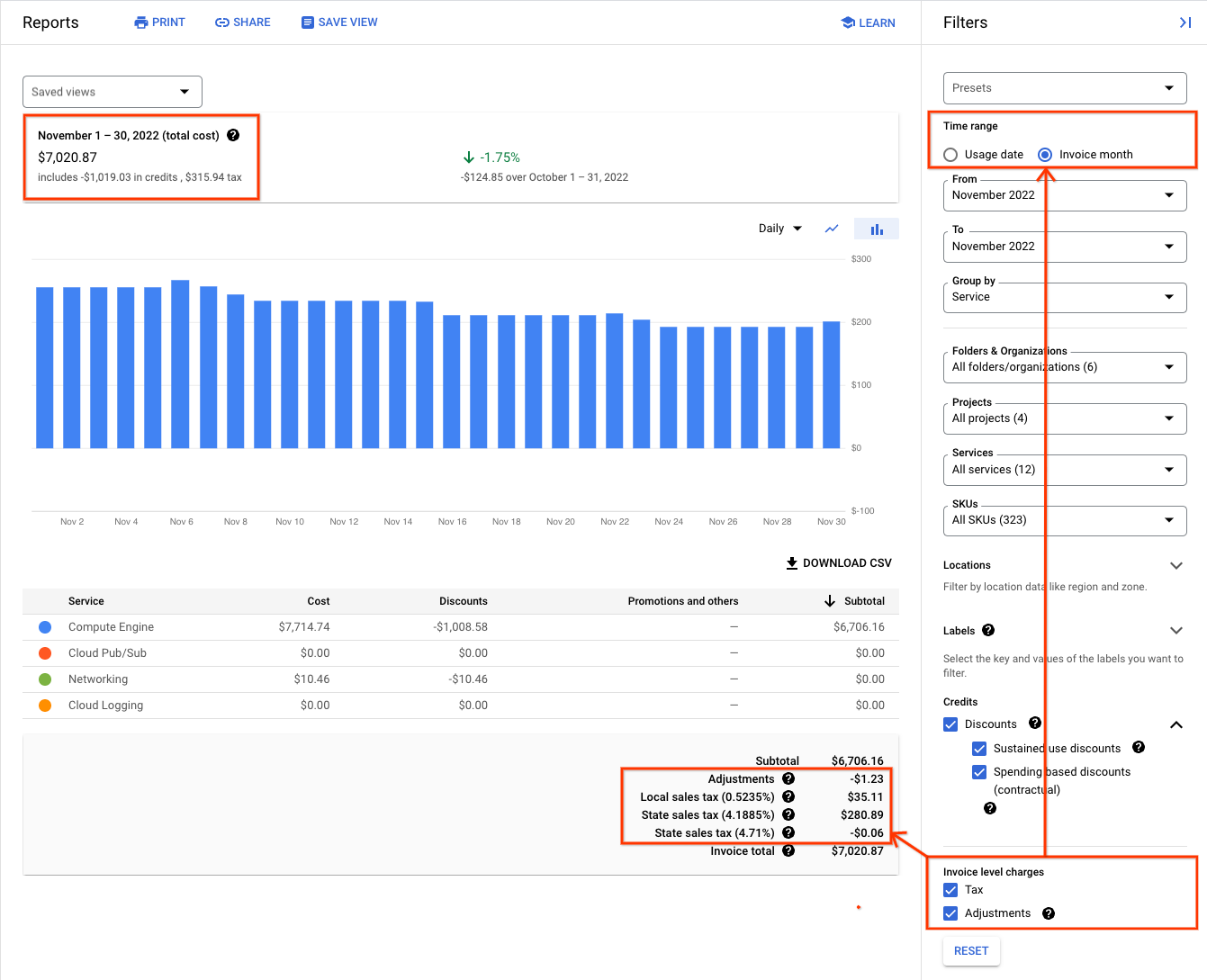Sort by the Cost column header

319,601
